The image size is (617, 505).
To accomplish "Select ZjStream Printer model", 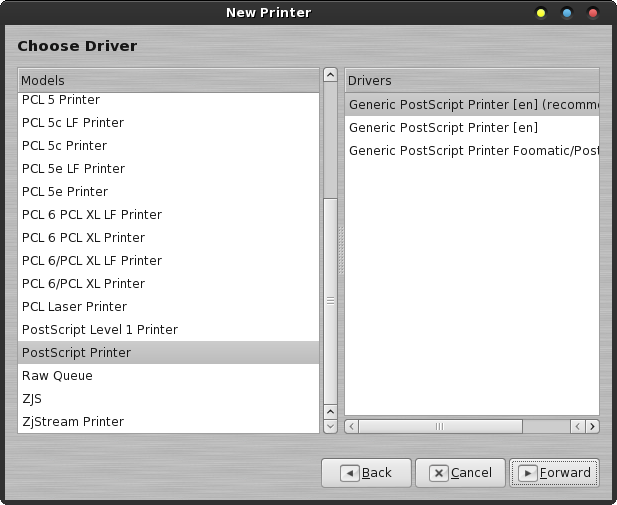I will click(168, 422).
